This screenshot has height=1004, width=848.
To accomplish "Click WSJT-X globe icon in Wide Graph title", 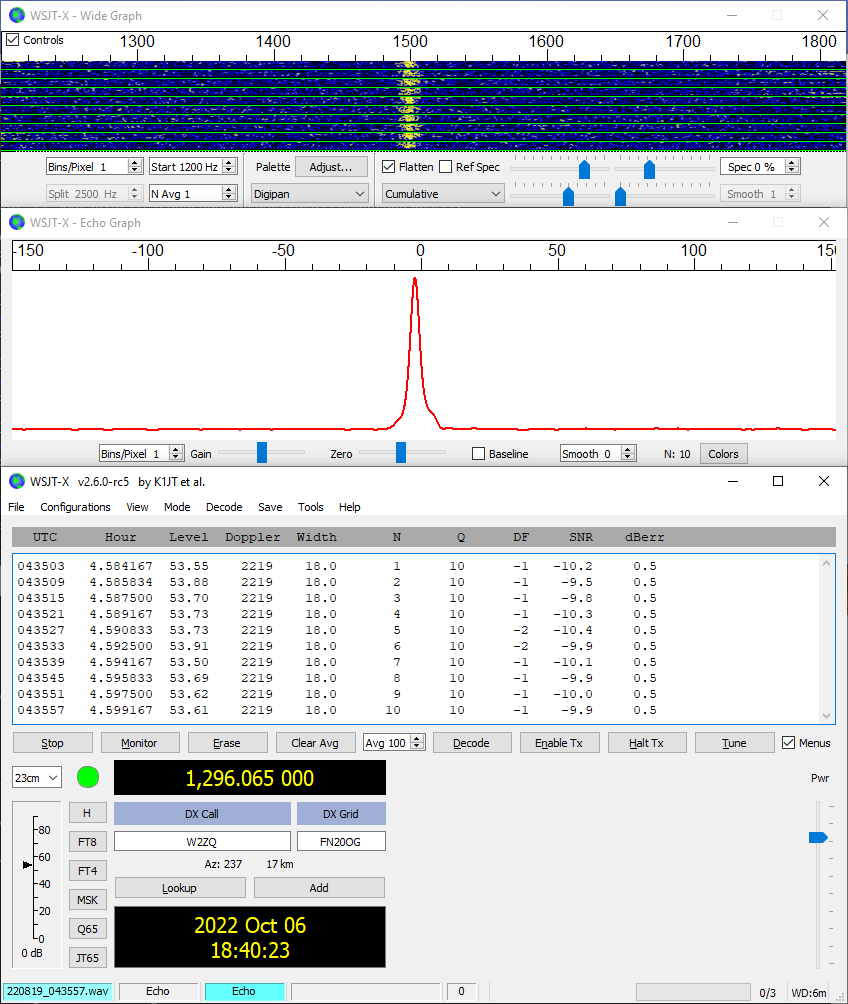I will (x=16, y=15).
